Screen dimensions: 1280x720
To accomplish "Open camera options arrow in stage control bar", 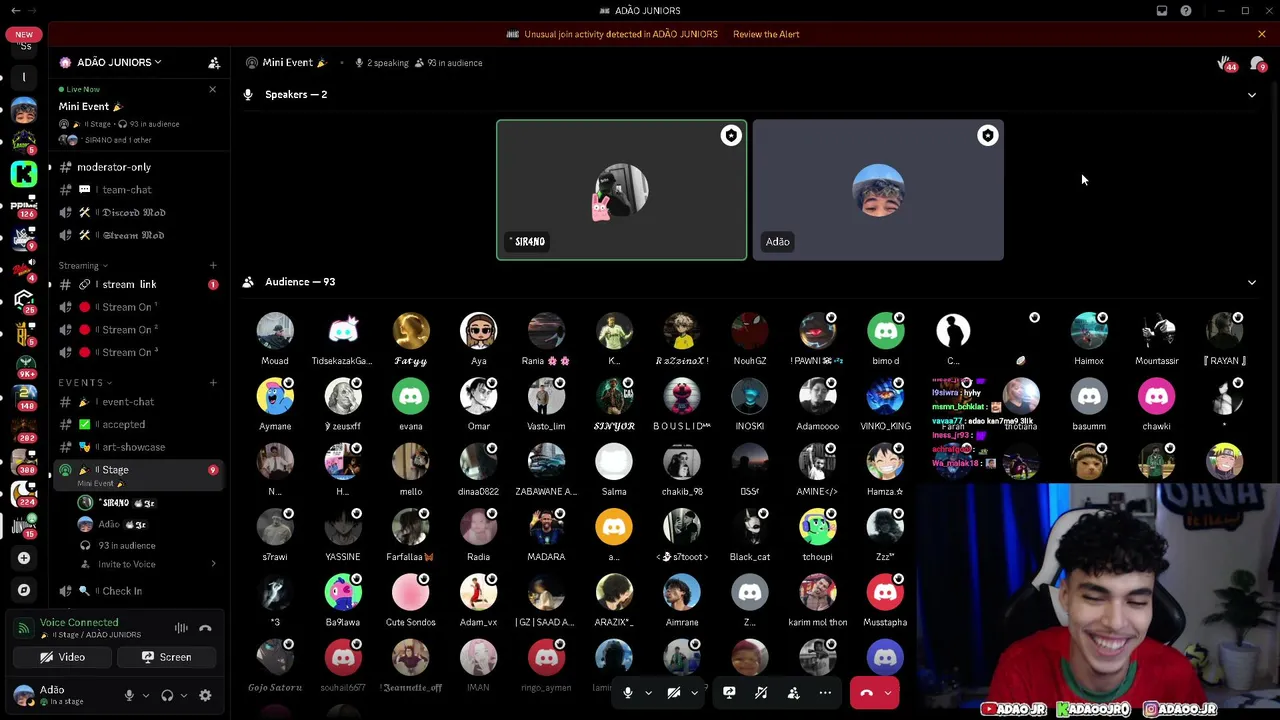I will [694, 693].
